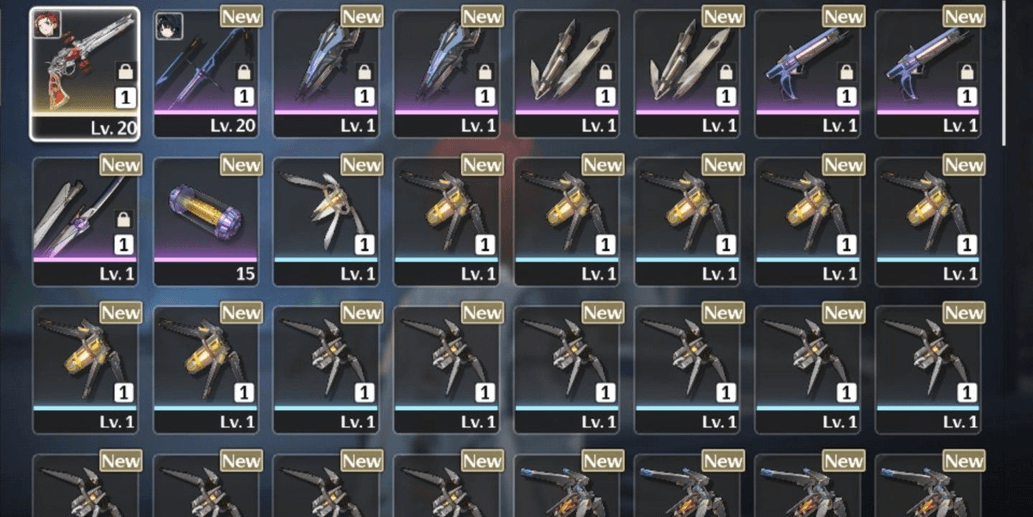Select the blue pistol at the top row's end
The height and width of the screenshot is (517, 1033).
click(928, 74)
